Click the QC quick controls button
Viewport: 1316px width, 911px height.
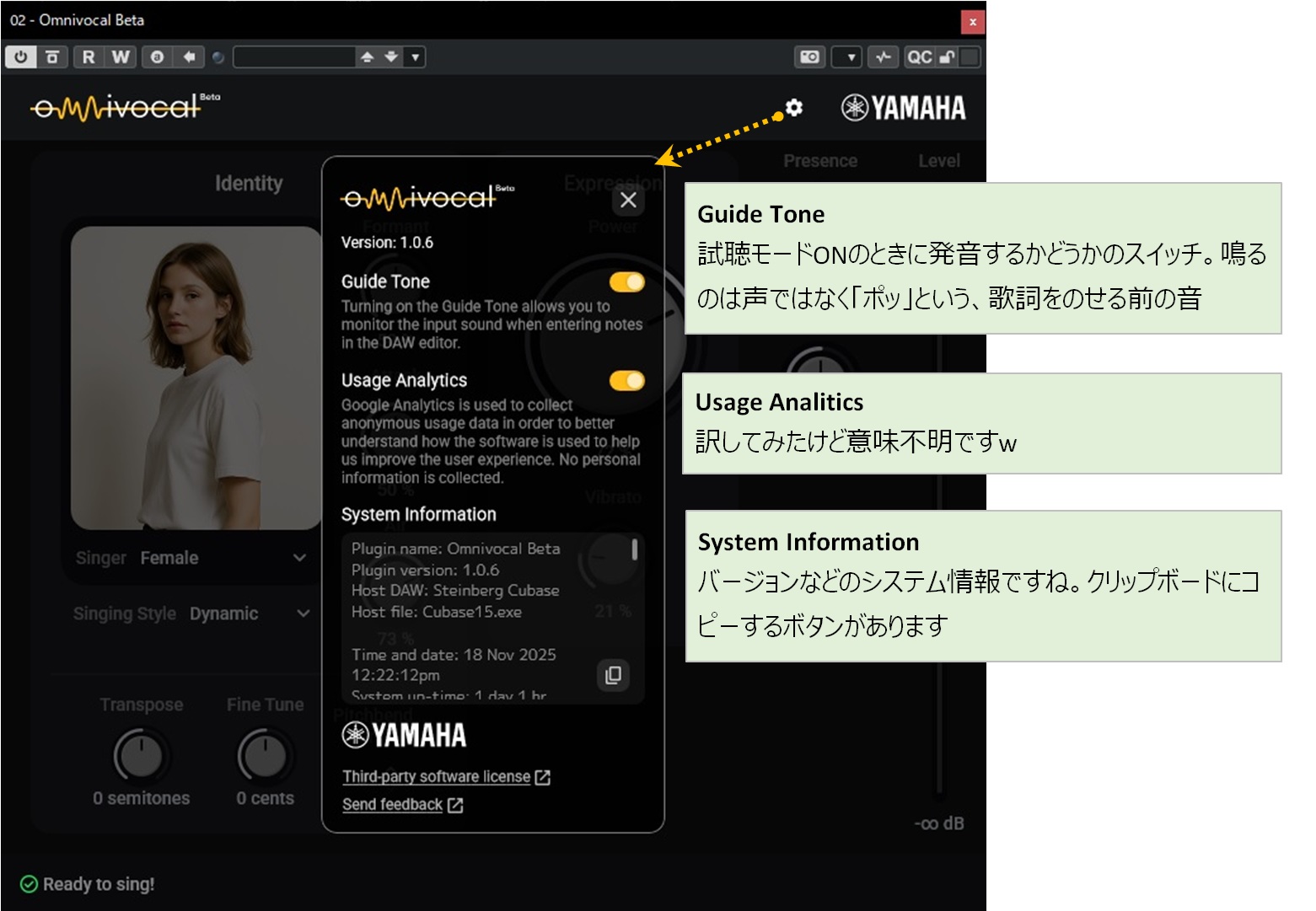(x=919, y=56)
